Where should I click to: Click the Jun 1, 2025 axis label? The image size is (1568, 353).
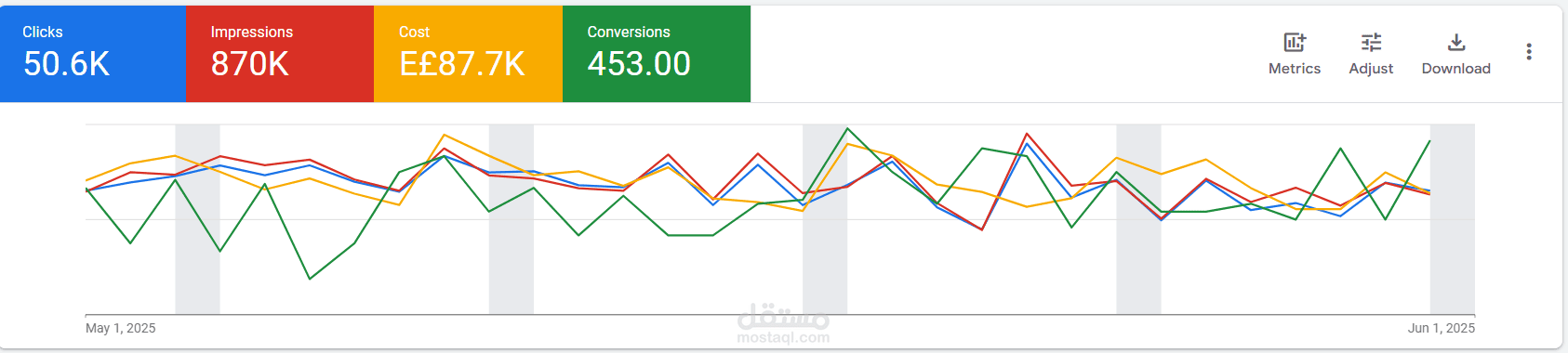tap(1442, 328)
